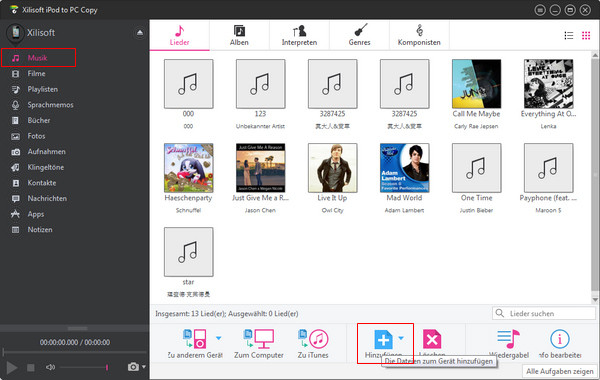Stop playback with the stop button

[x=31, y=367]
